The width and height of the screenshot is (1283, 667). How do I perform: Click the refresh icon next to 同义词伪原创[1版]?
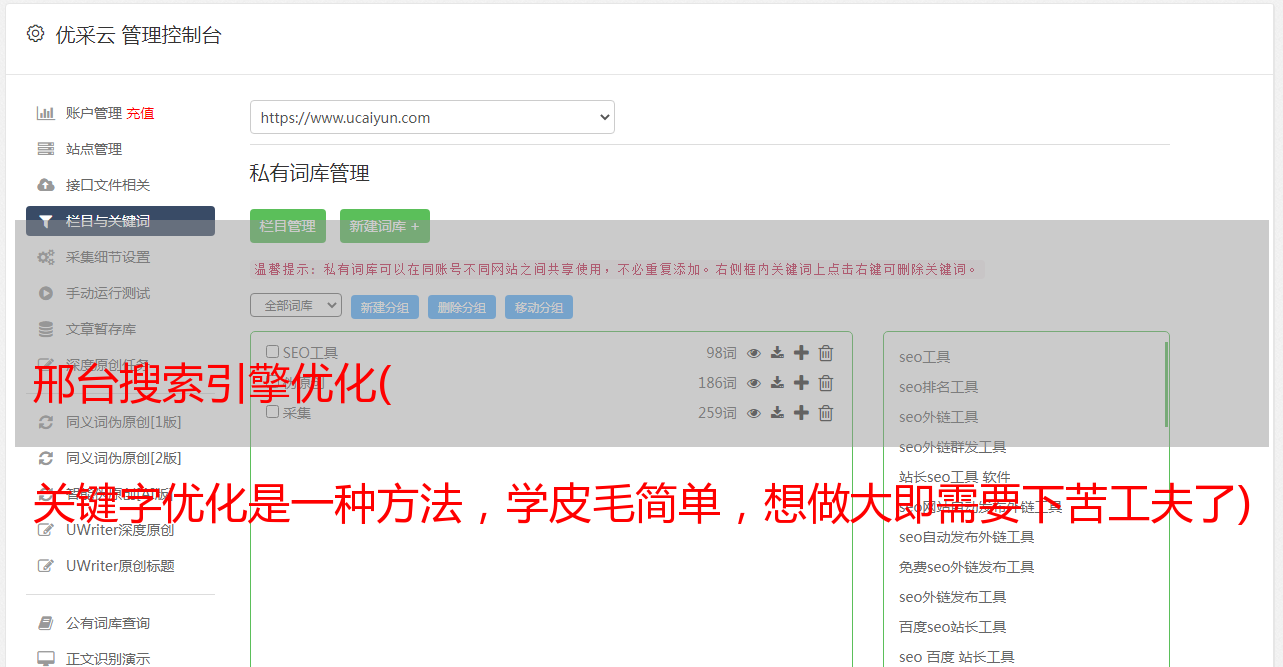pos(45,422)
